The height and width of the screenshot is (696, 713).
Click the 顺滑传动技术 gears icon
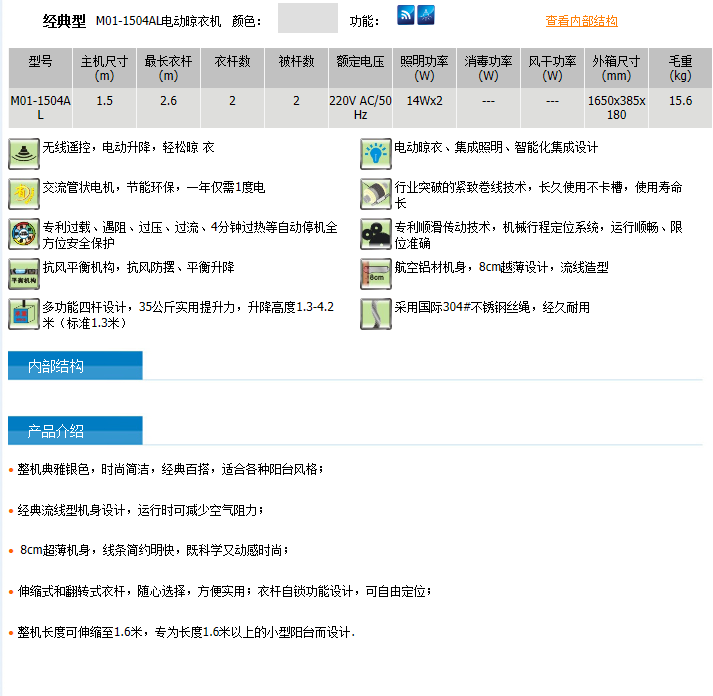(376, 234)
